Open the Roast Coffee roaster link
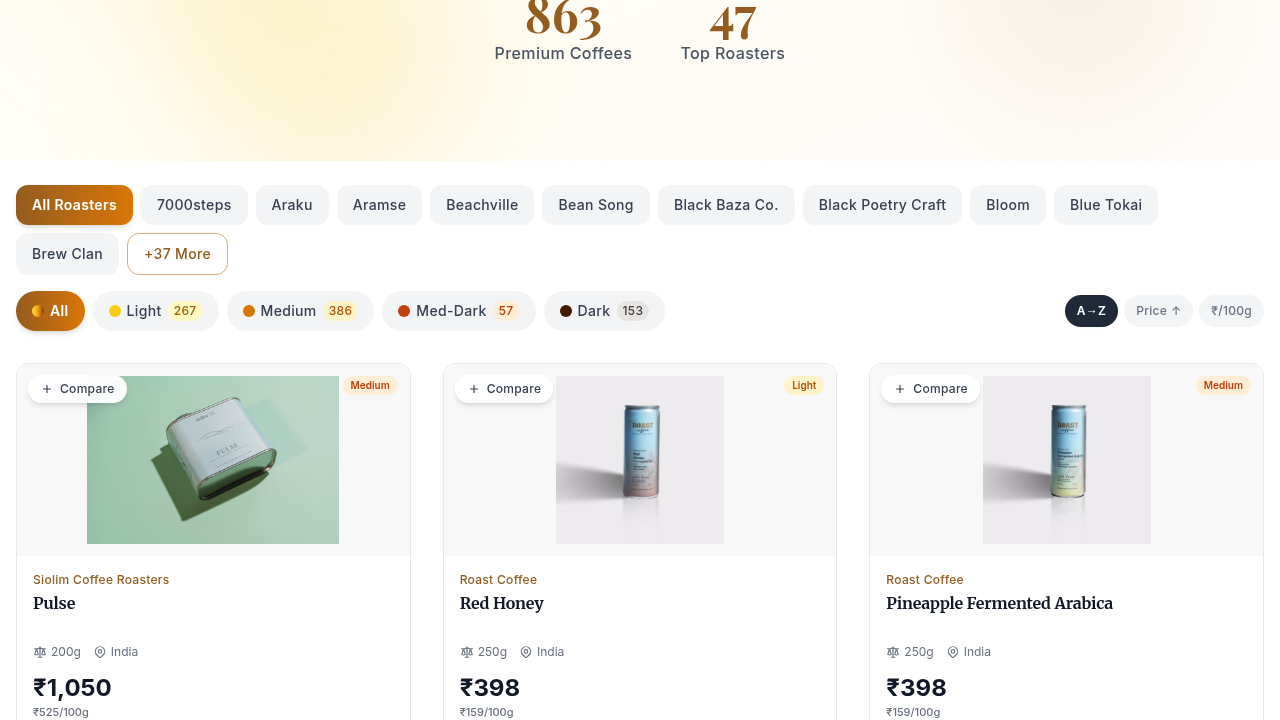The height and width of the screenshot is (720, 1280). click(x=498, y=580)
